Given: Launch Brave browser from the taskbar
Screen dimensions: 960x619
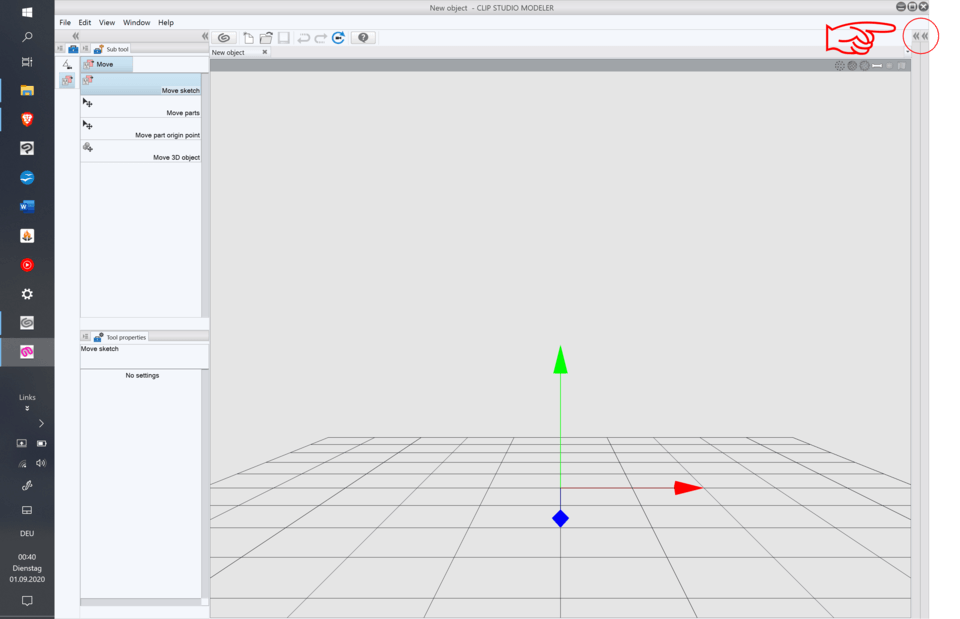Looking at the screenshot, I should coord(27,119).
